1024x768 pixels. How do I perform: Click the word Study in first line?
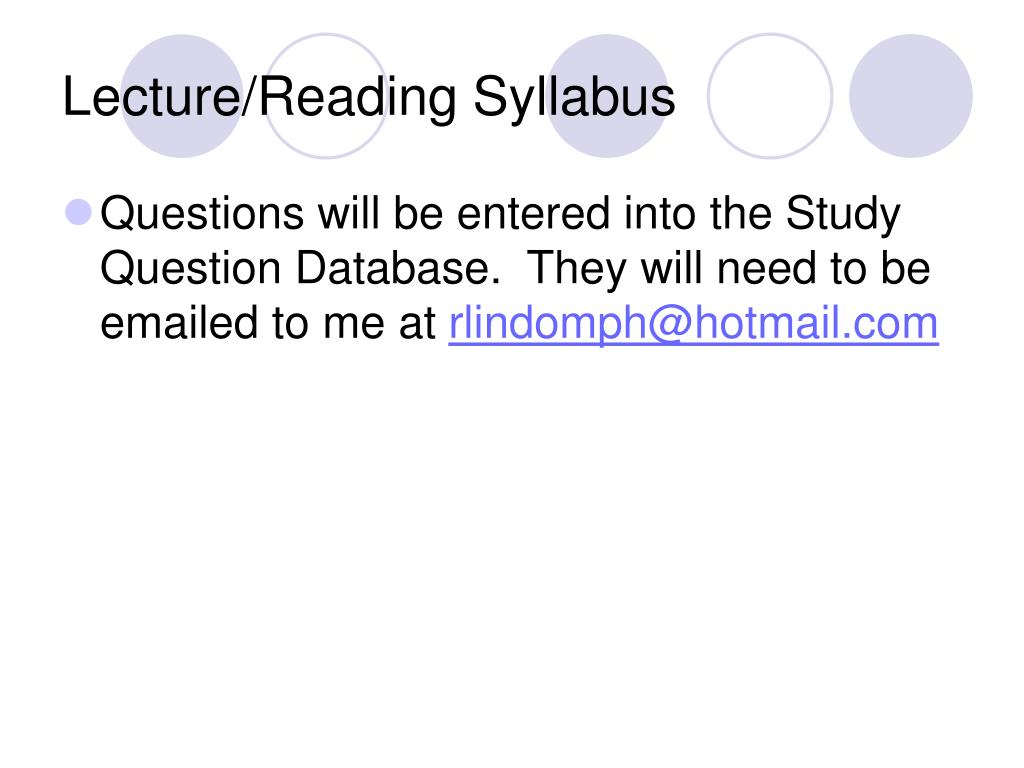[x=843, y=215]
